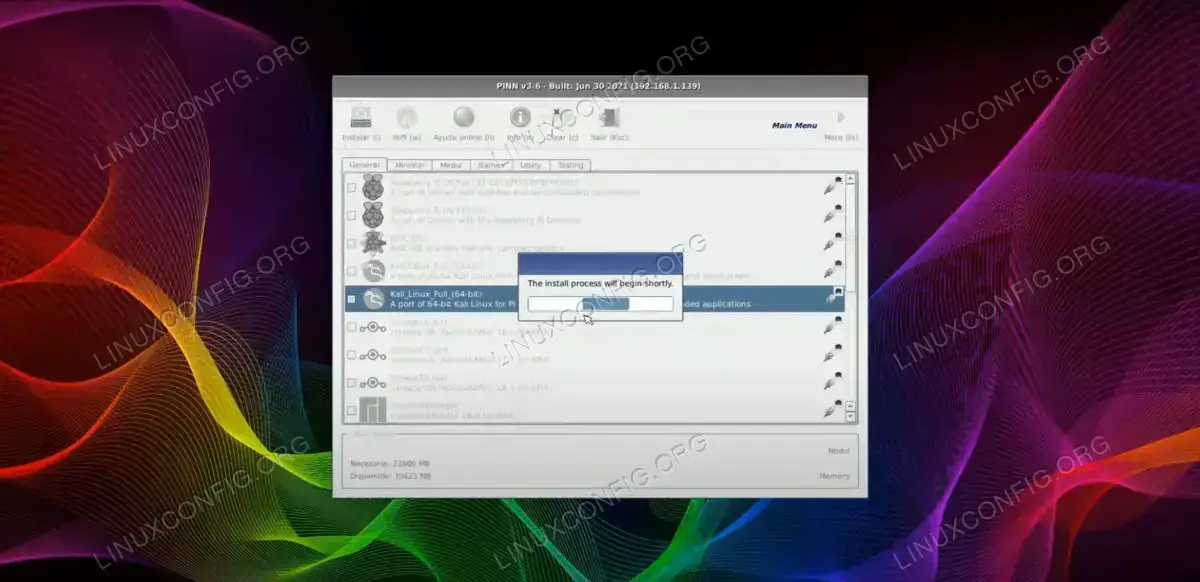The image size is (1200, 582).
Task: Switch to the General tab
Action: 364,165
